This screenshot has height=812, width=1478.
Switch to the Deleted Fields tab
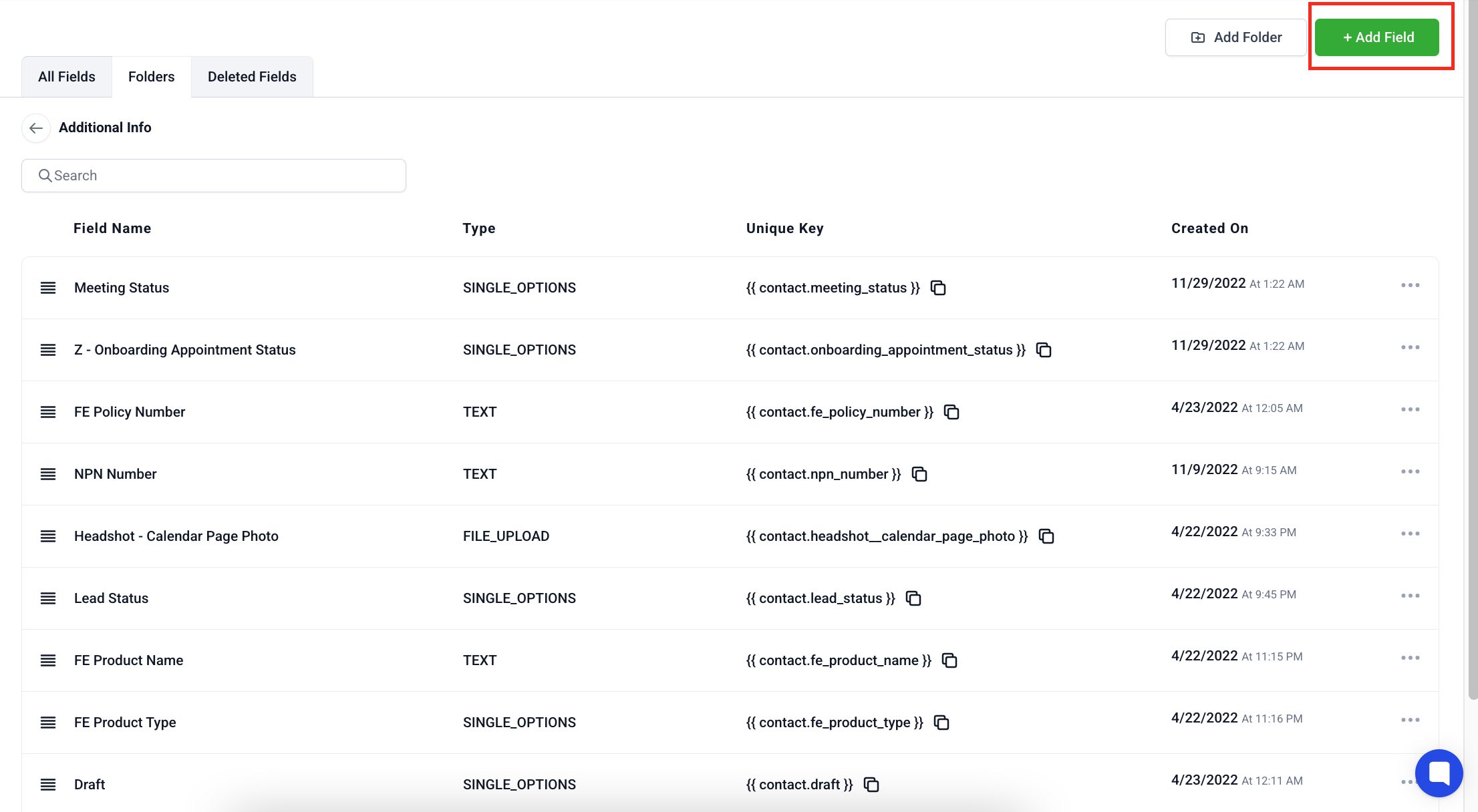pyautogui.click(x=252, y=77)
